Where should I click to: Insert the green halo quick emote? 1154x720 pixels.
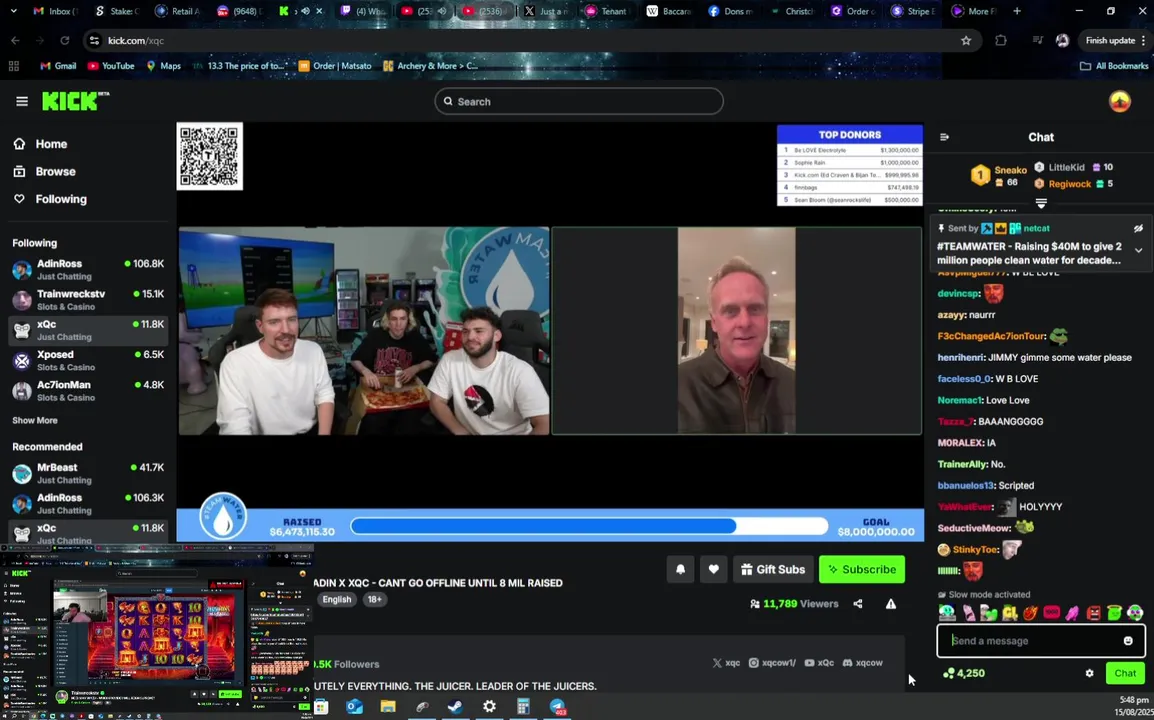coord(1114,613)
